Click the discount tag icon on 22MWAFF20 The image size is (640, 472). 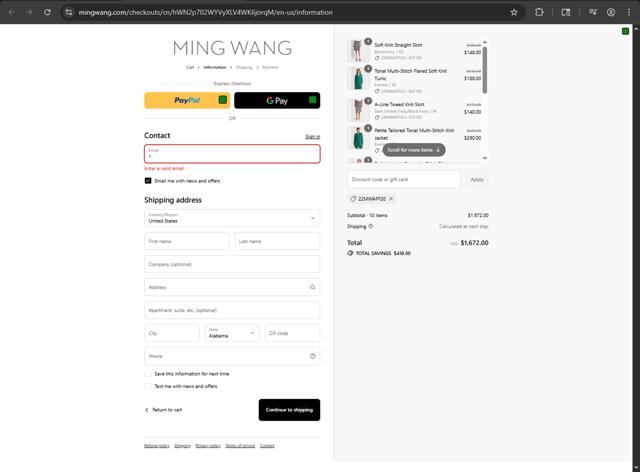[x=353, y=199]
